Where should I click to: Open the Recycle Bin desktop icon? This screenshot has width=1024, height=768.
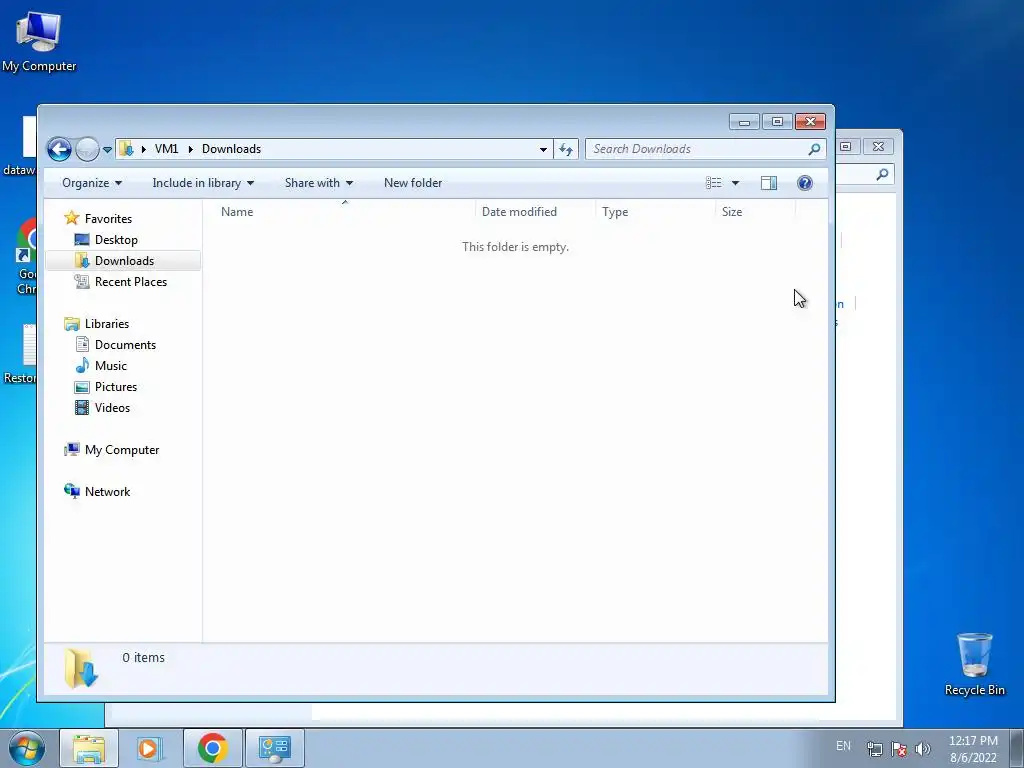point(974,664)
